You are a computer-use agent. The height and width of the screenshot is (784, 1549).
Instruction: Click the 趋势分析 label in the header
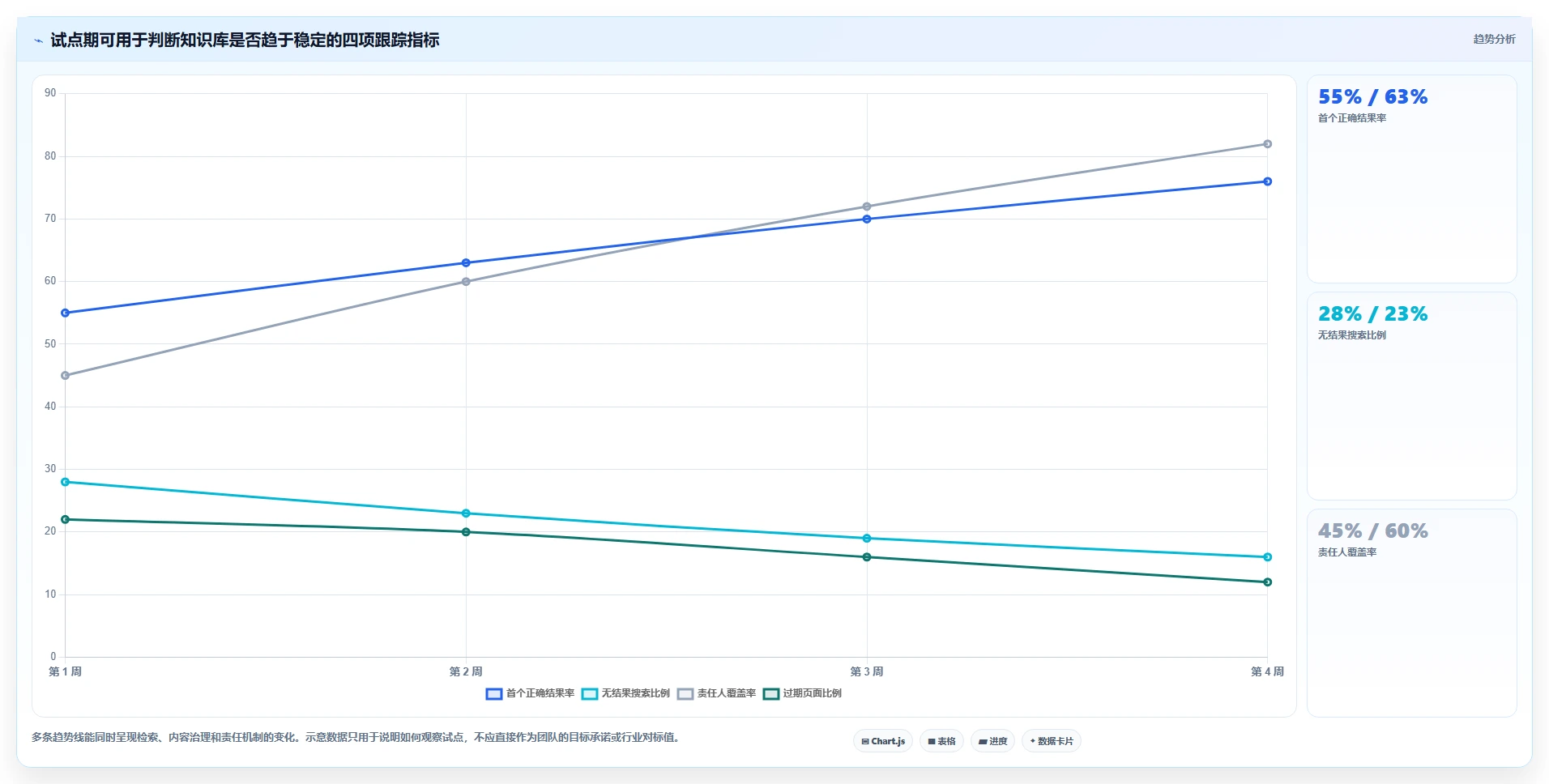click(1494, 39)
